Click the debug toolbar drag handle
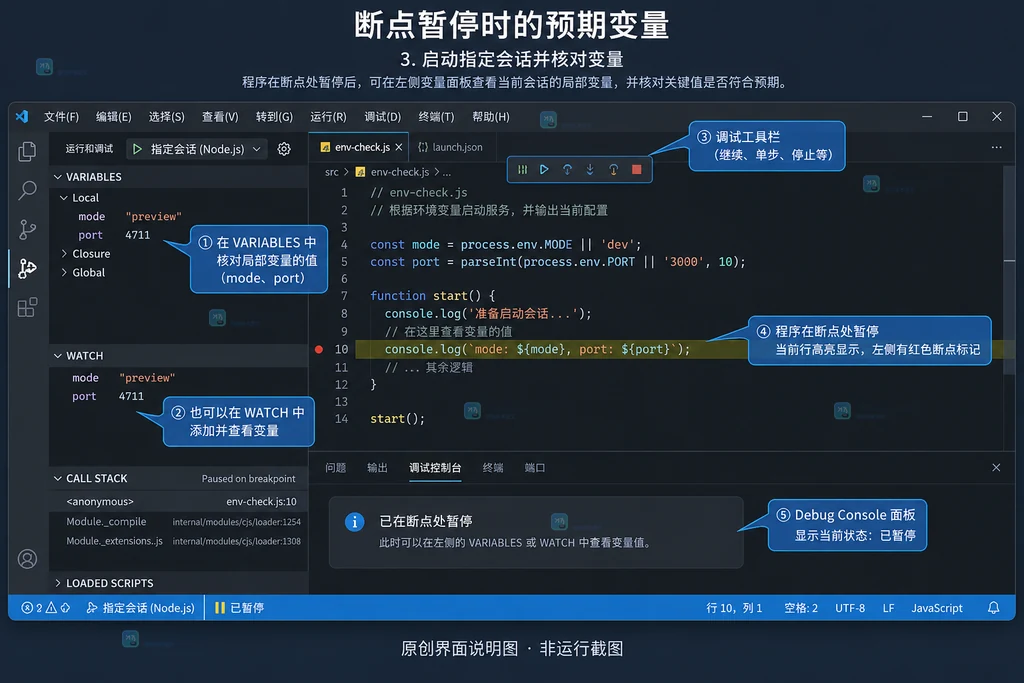This screenshot has height=683, width=1024. (x=522, y=170)
